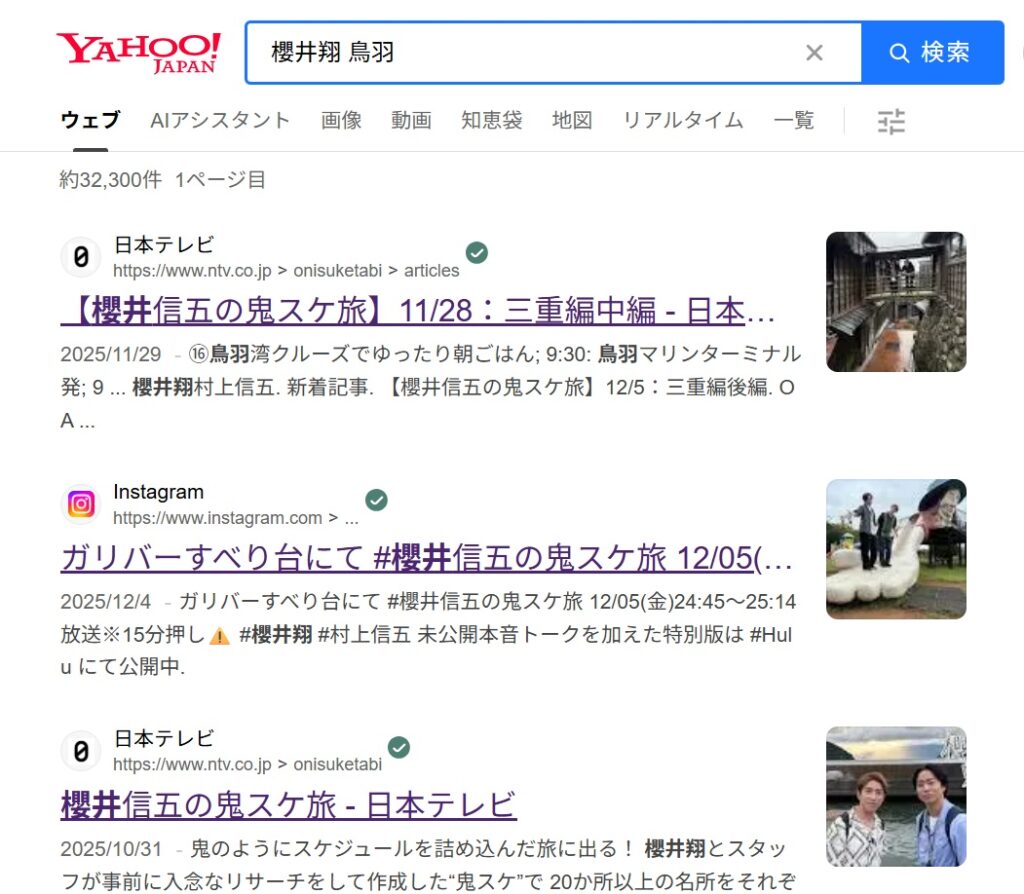Expand the 一覧 menu of services
The image size is (1024, 894).
[x=794, y=121]
